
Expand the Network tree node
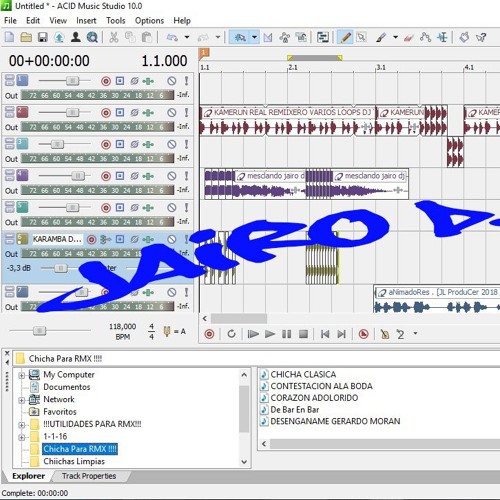point(21,400)
